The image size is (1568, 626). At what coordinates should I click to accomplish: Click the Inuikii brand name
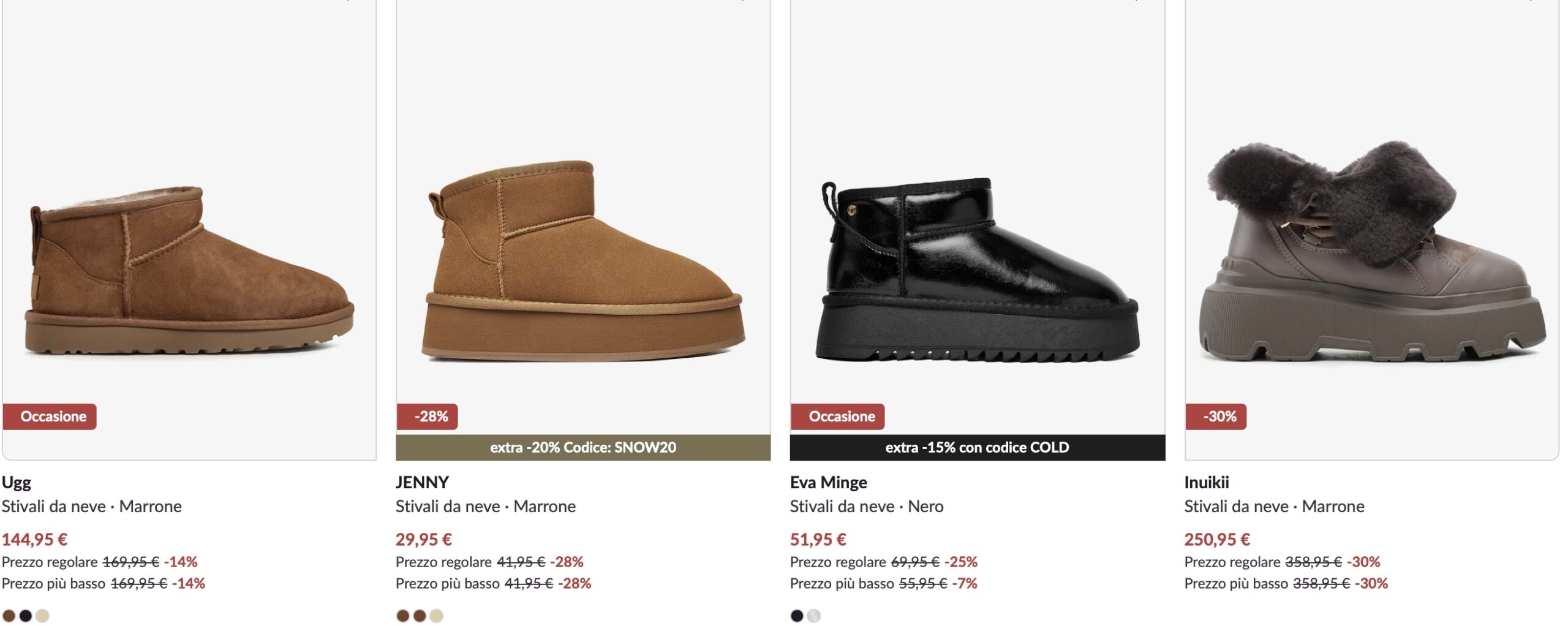tap(1207, 482)
